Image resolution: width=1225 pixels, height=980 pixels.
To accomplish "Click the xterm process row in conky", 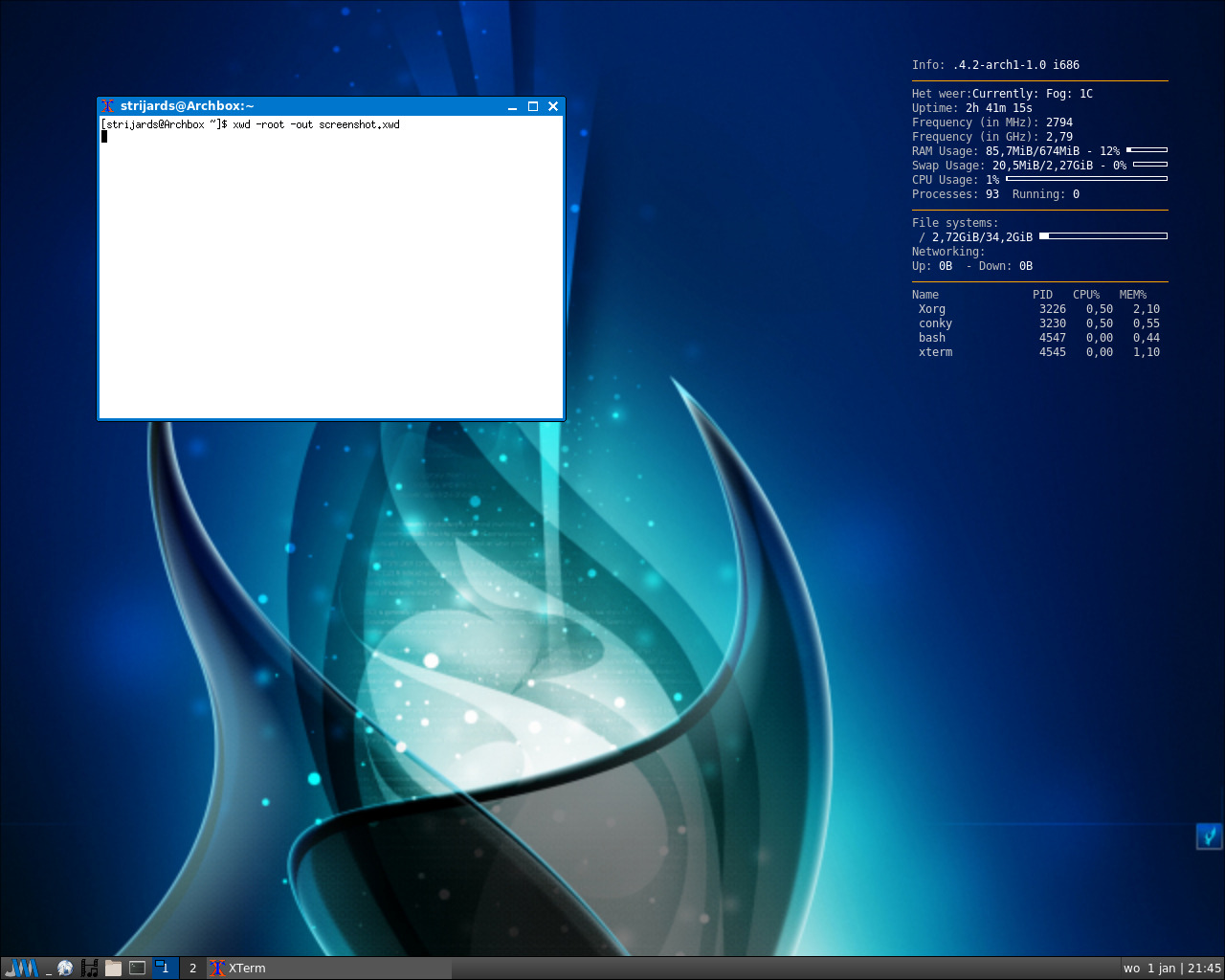I will (1039, 352).
